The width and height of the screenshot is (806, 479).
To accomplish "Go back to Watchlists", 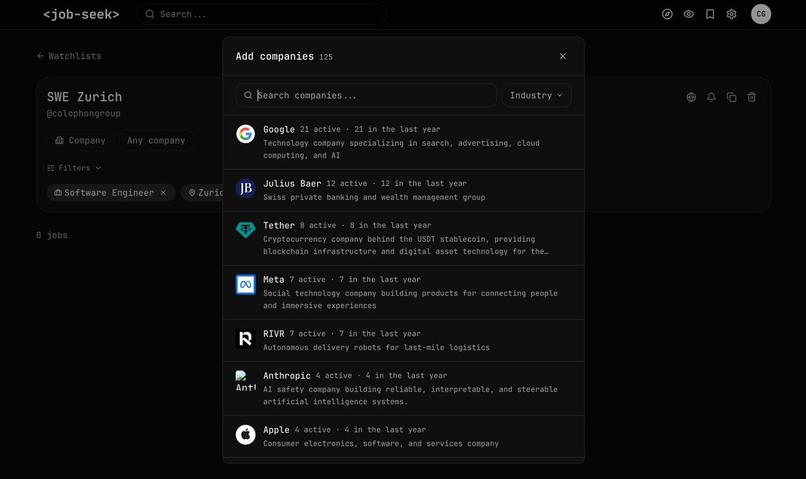I will click(69, 56).
